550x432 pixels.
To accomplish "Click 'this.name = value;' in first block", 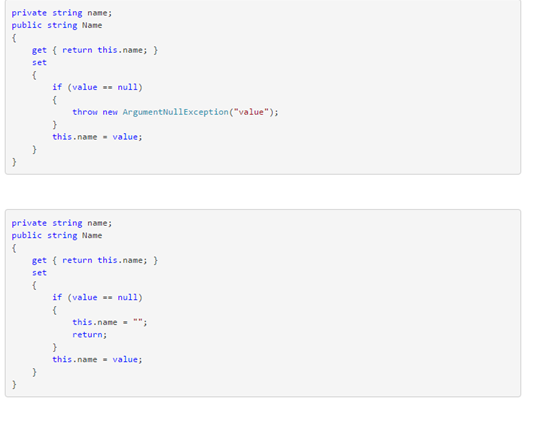I will click(x=98, y=137).
